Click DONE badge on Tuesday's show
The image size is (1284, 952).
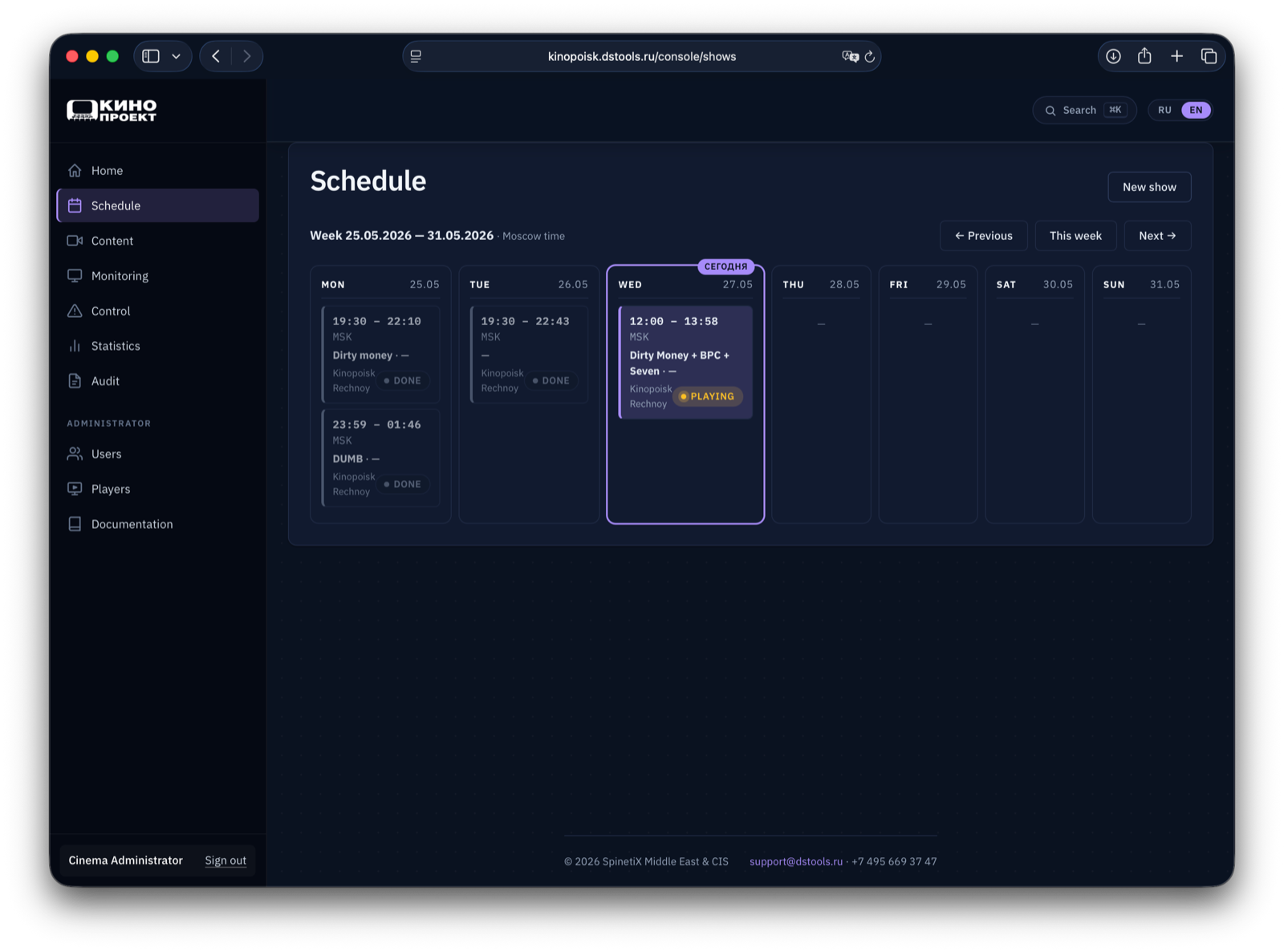pos(551,380)
